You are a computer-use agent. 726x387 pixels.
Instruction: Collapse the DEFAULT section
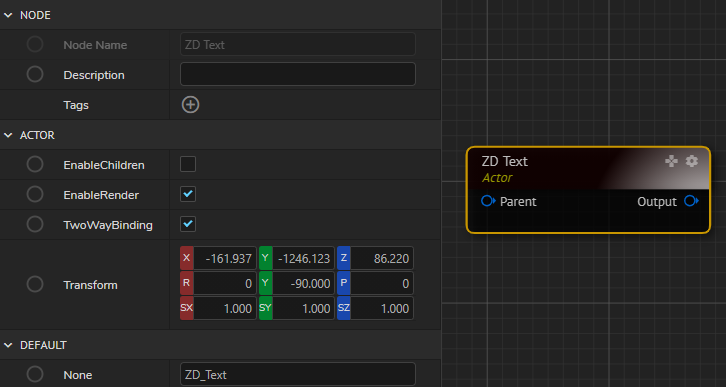click(8, 345)
